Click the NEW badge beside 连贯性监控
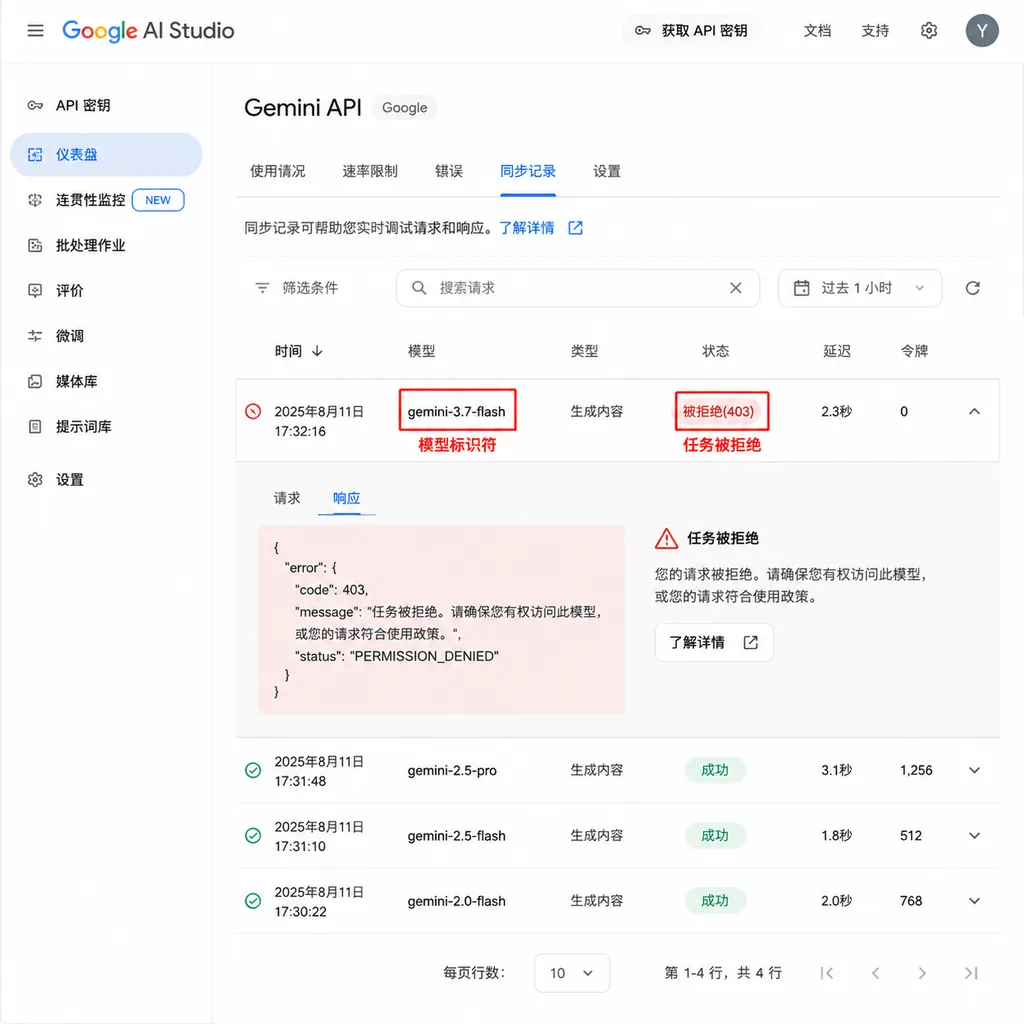The width and height of the screenshot is (1024, 1024). (x=158, y=200)
